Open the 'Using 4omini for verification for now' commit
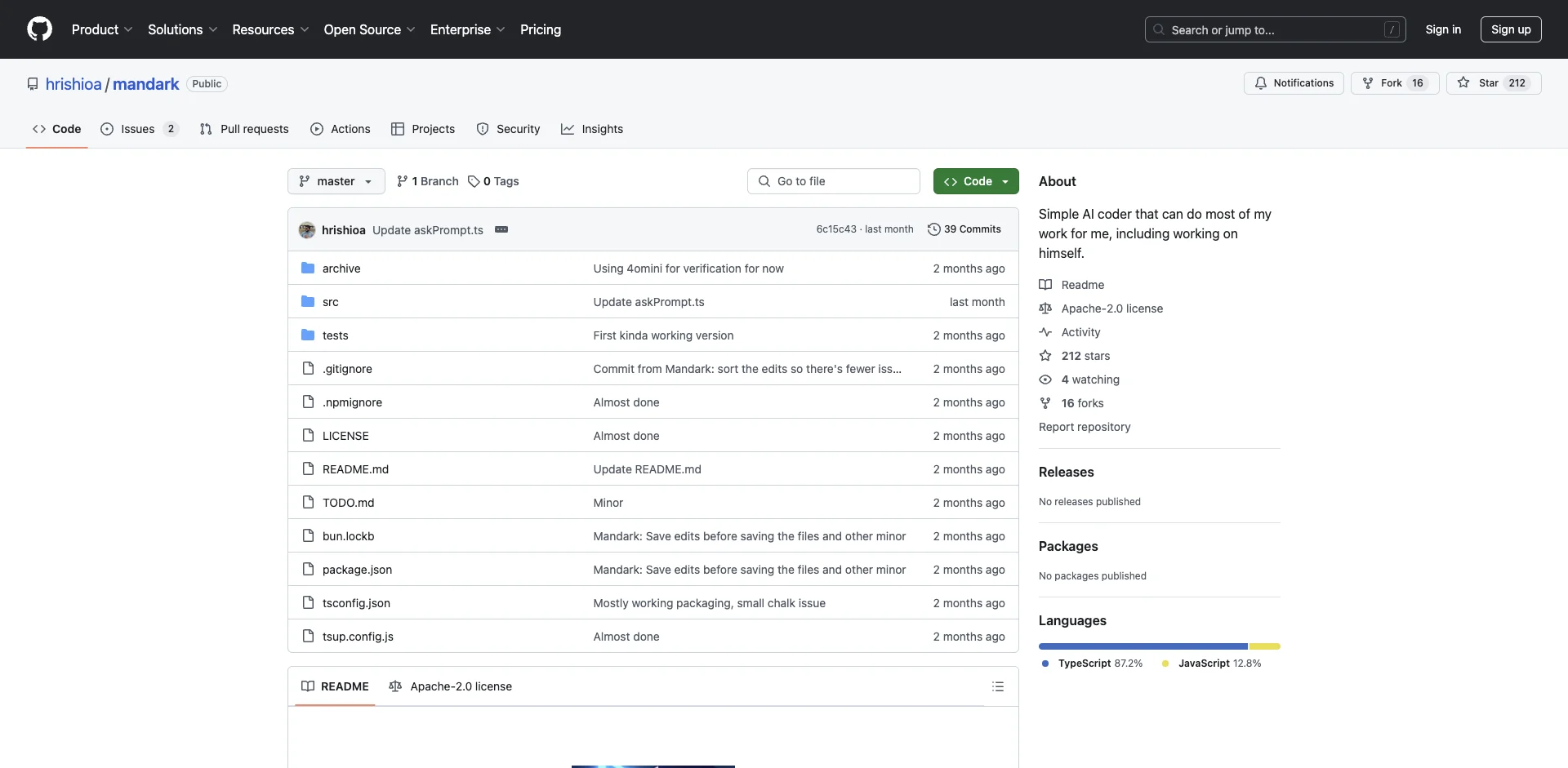The image size is (1568, 768). 688,269
